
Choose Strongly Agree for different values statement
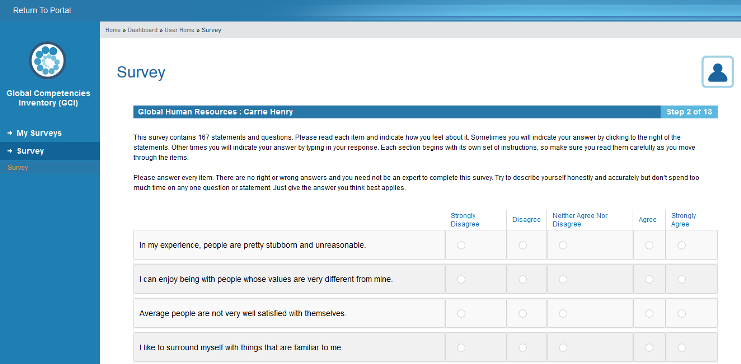click(x=681, y=279)
